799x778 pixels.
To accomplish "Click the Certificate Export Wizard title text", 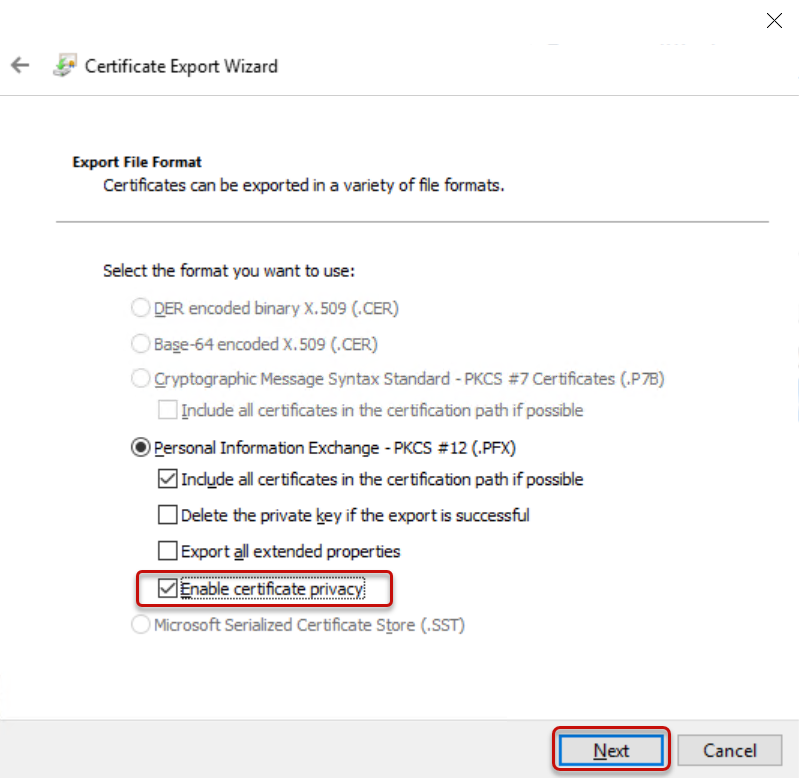I will click(x=181, y=66).
